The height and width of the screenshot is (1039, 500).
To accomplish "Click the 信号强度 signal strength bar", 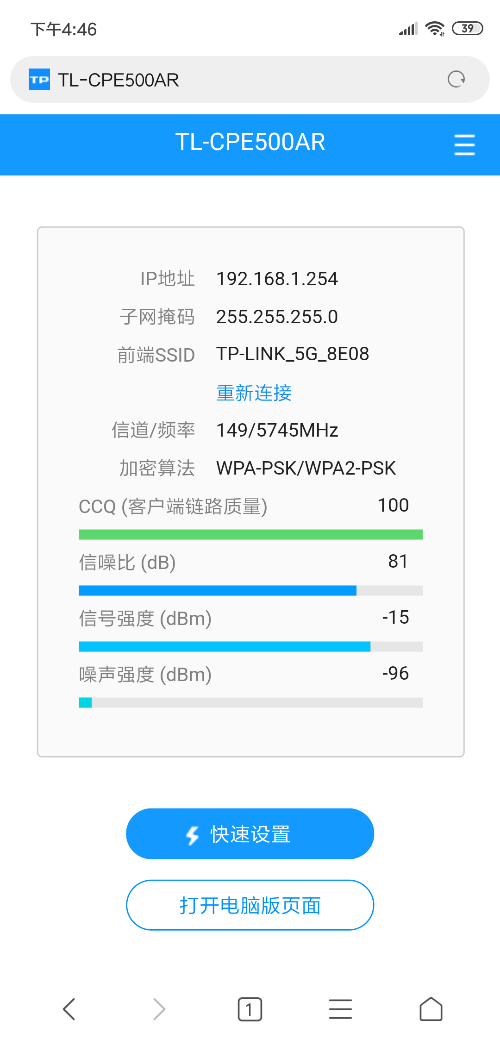I will [250, 647].
